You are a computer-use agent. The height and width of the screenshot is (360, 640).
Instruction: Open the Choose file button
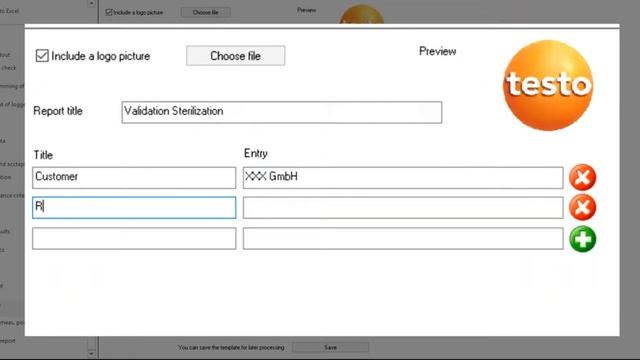[x=236, y=56]
